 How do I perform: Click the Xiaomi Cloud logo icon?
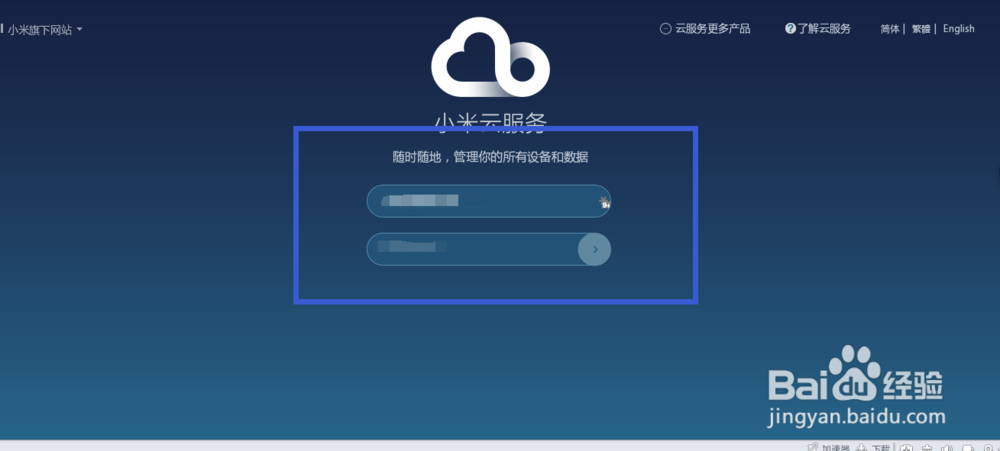point(490,57)
